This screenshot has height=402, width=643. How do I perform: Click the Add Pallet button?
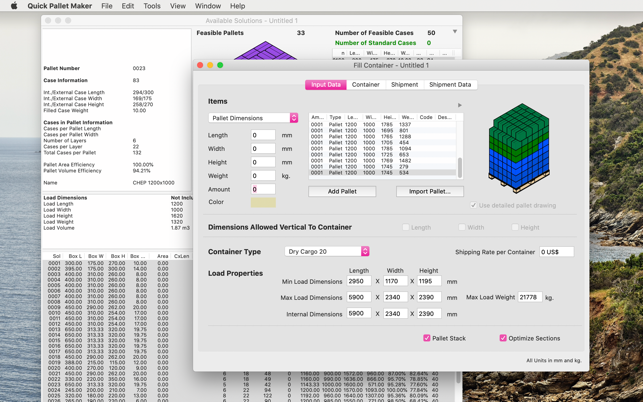342,191
